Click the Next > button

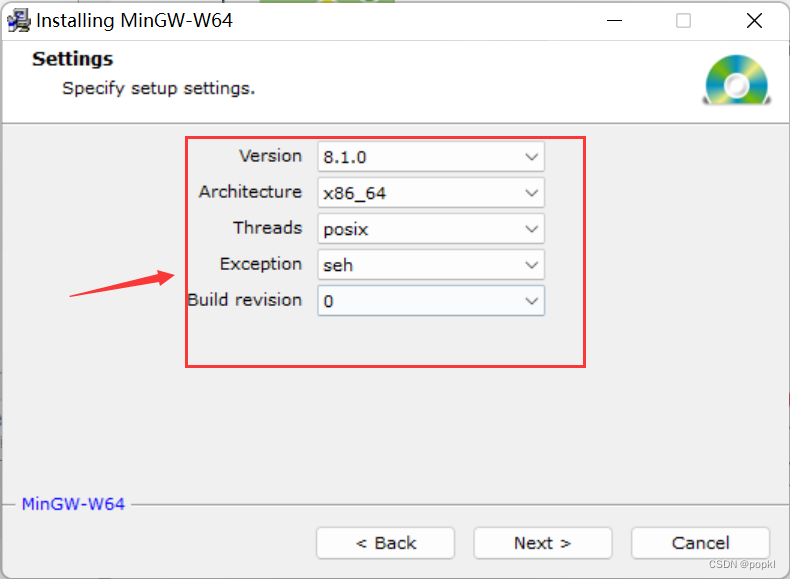coord(543,543)
